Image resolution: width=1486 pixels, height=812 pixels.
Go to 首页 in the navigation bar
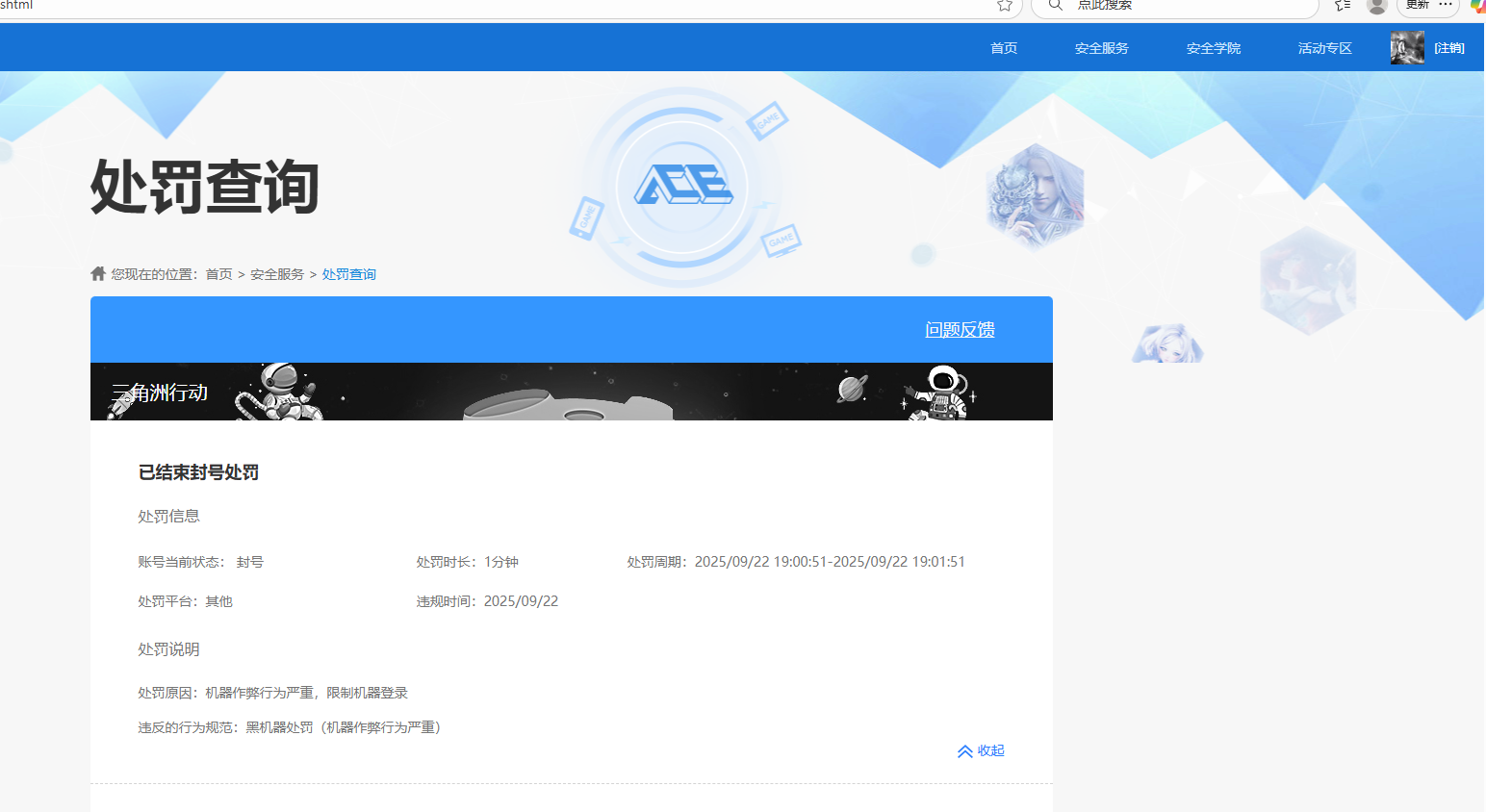coord(1003,47)
